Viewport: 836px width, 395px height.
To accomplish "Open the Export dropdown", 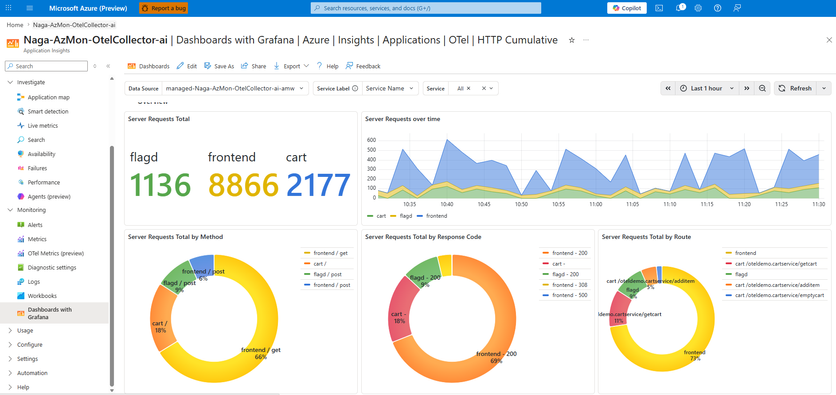I will (291, 66).
